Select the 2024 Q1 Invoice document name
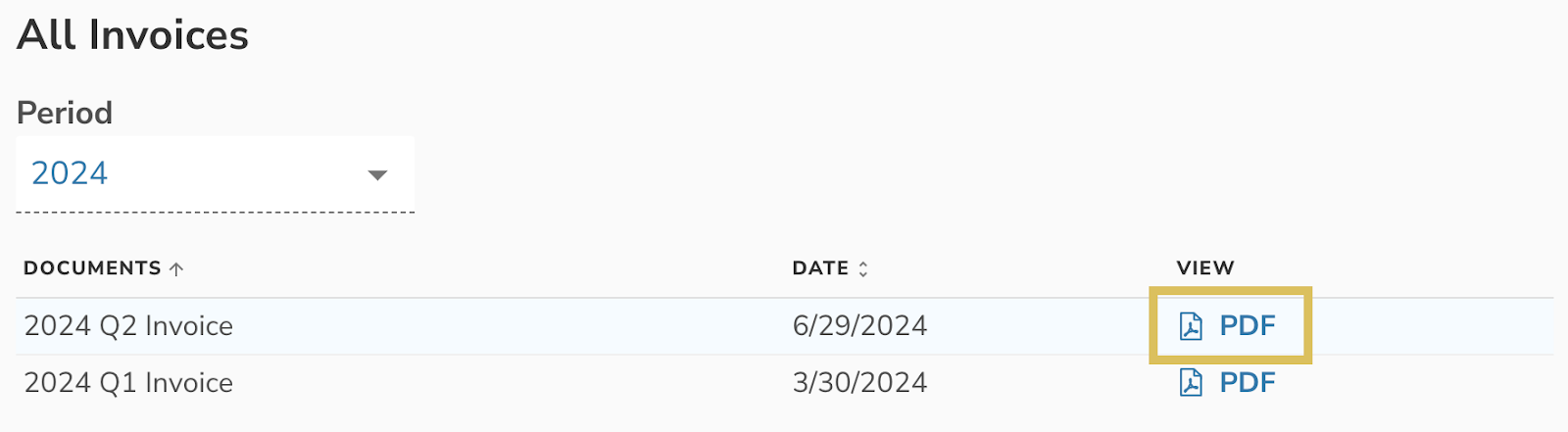Image resolution: width=1568 pixels, height=432 pixels. coord(128,382)
